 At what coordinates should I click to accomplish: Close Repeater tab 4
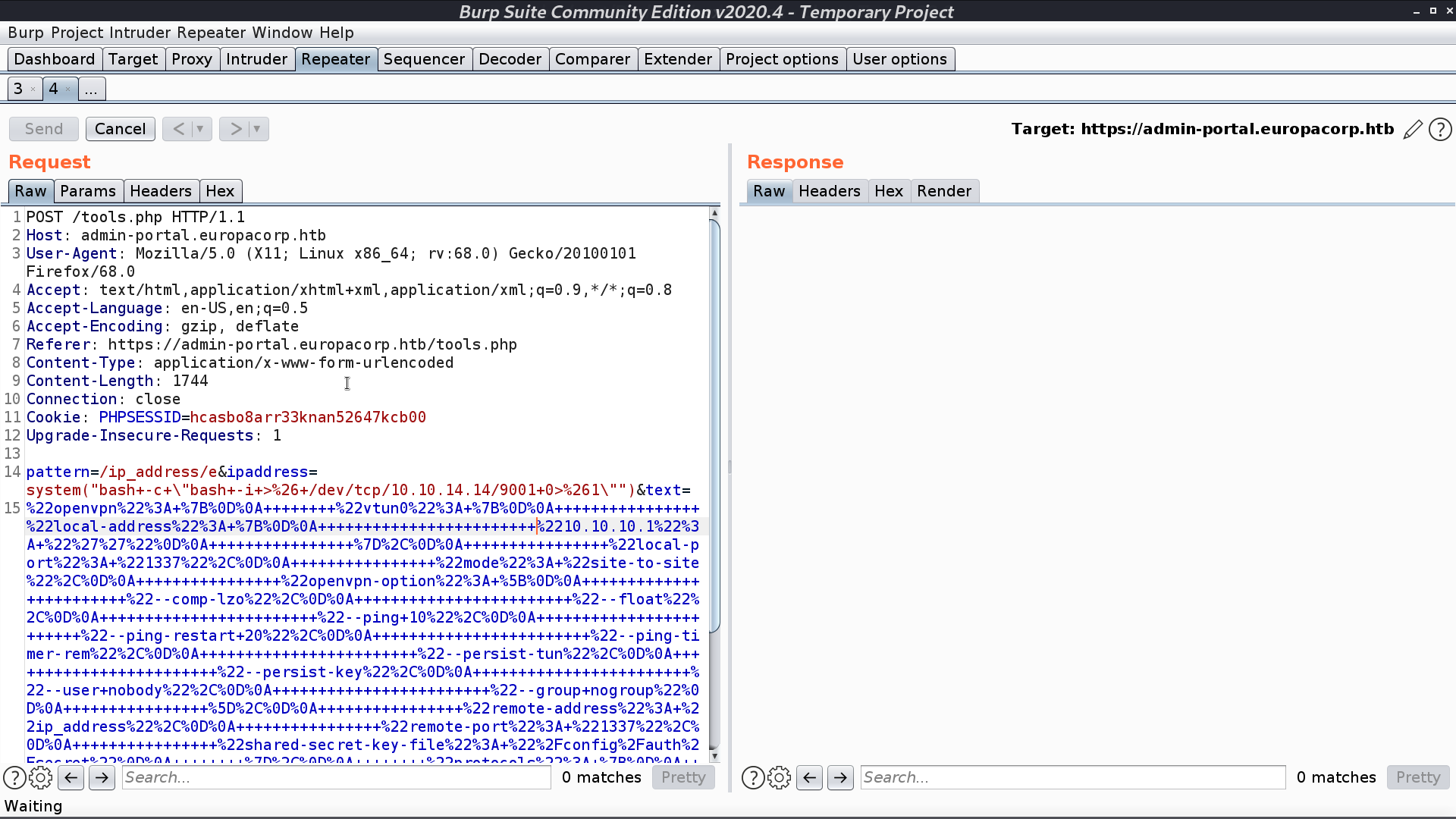click(x=67, y=89)
